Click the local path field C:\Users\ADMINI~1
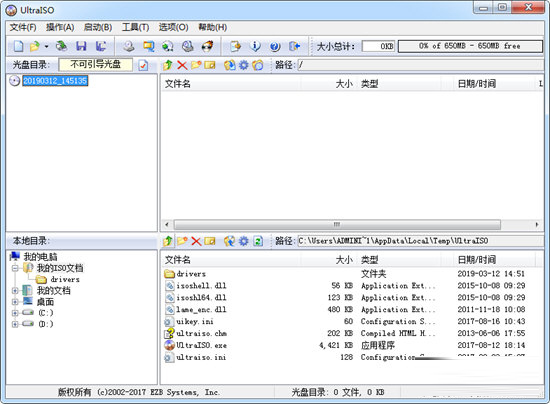550x404 pixels. 420,241
